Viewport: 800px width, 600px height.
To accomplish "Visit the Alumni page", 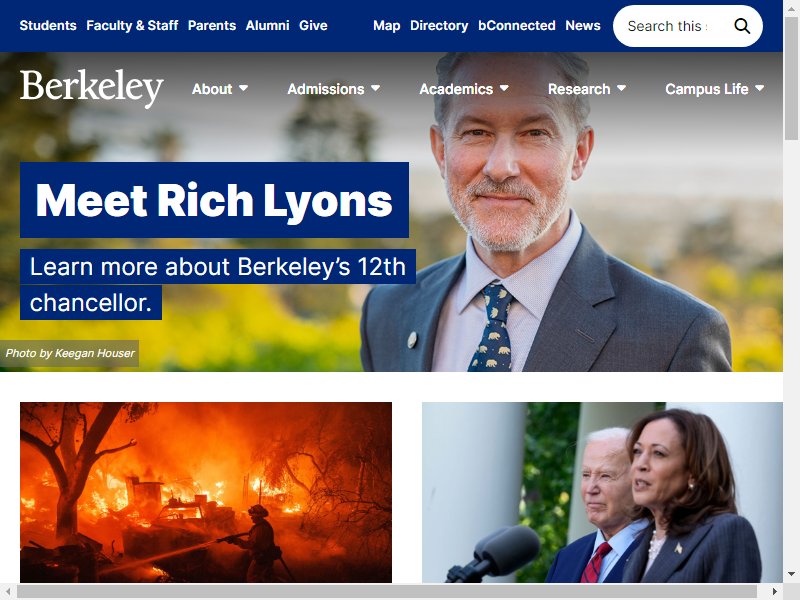I will click(x=267, y=26).
